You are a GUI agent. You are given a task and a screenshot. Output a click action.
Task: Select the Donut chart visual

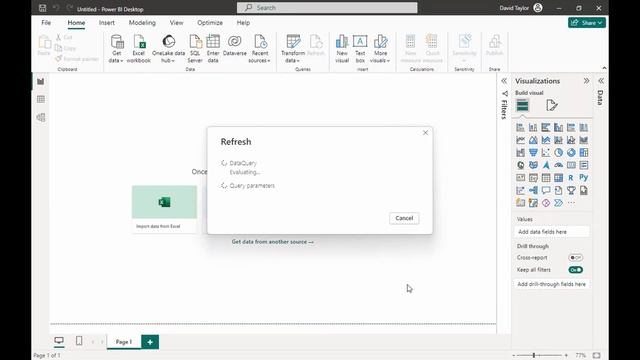[571, 153]
